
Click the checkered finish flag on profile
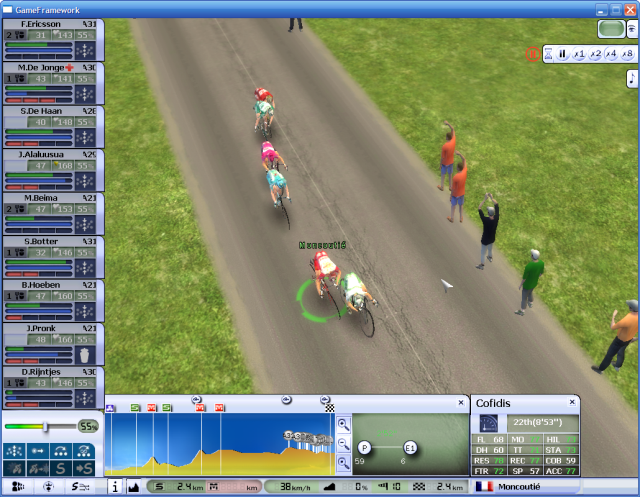[327, 408]
